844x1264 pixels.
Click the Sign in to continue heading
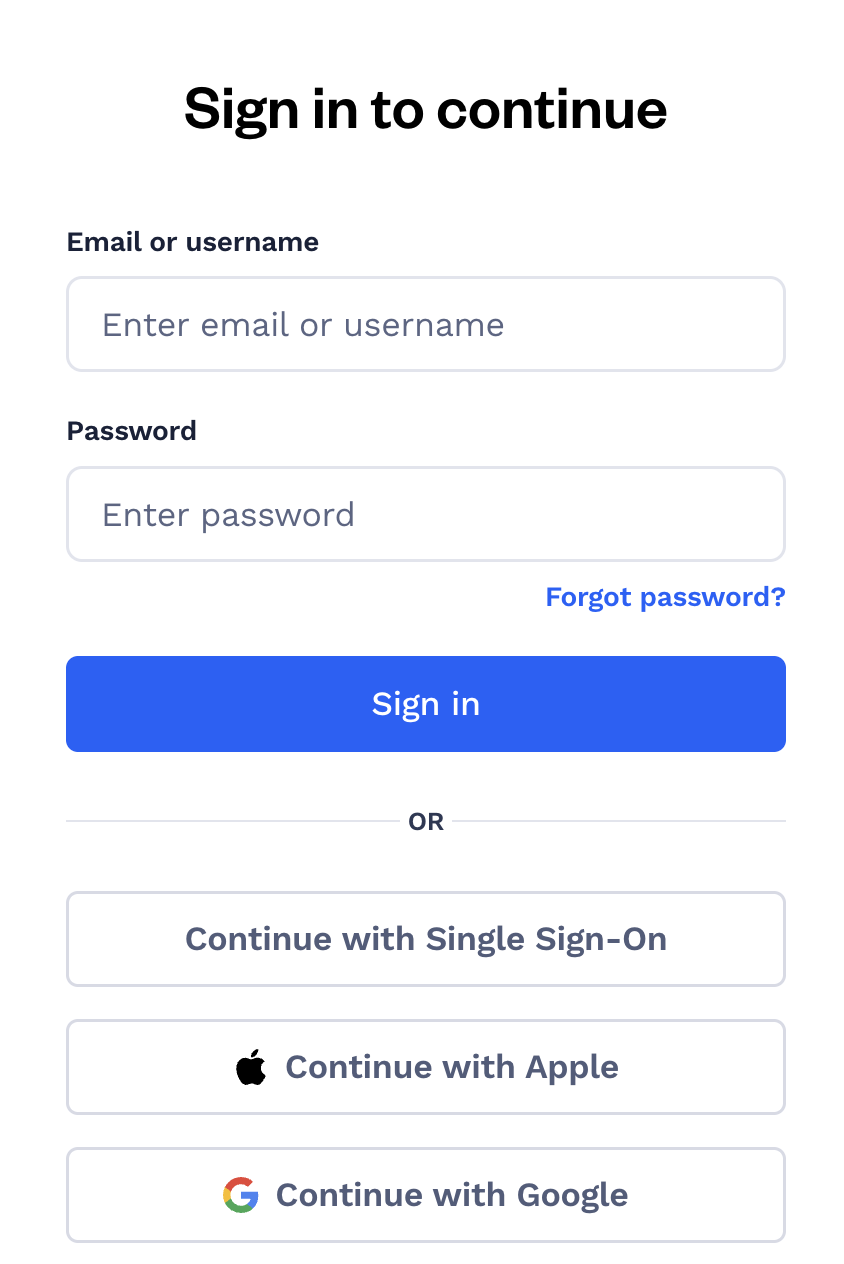(426, 110)
